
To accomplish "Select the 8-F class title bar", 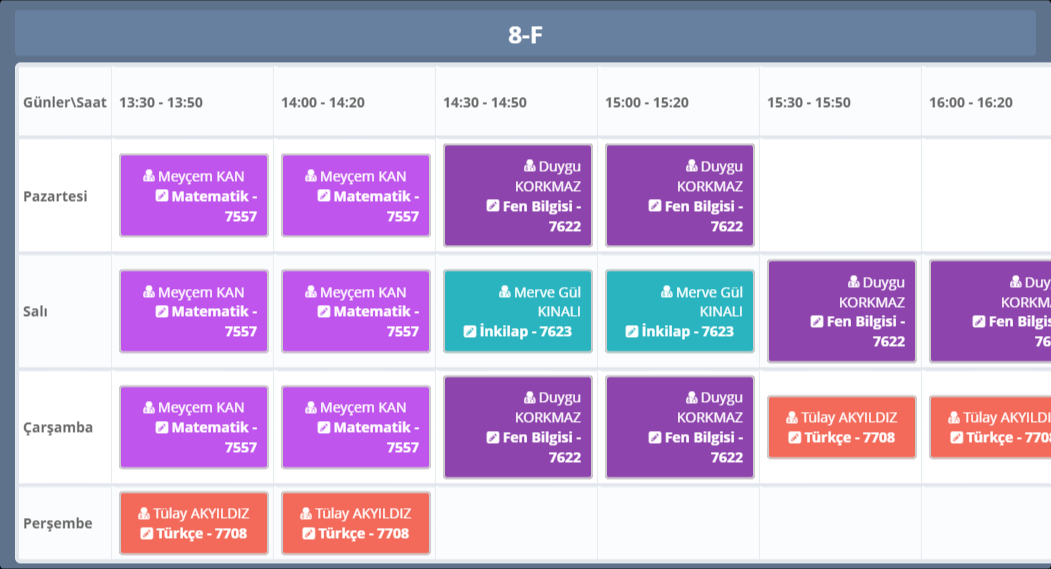I will tap(525, 35).
